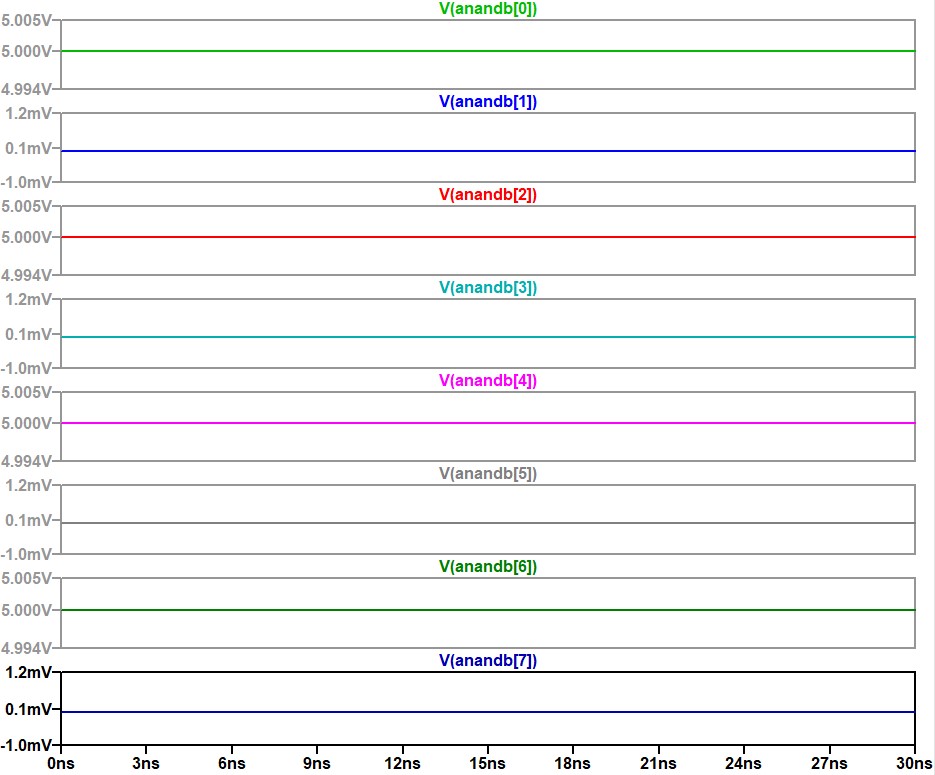The width and height of the screenshot is (935, 775).
Task: Click 1.2mV axis label in anandb[7] pane
Action: (29, 673)
